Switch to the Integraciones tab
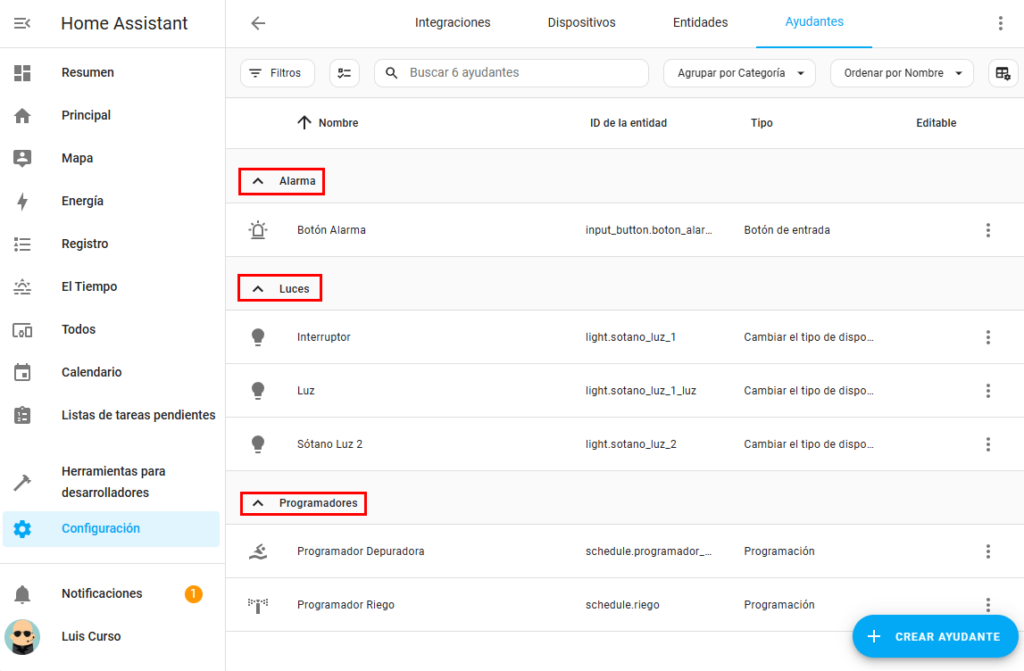The height and width of the screenshot is (671, 1024). coord(452,23)
